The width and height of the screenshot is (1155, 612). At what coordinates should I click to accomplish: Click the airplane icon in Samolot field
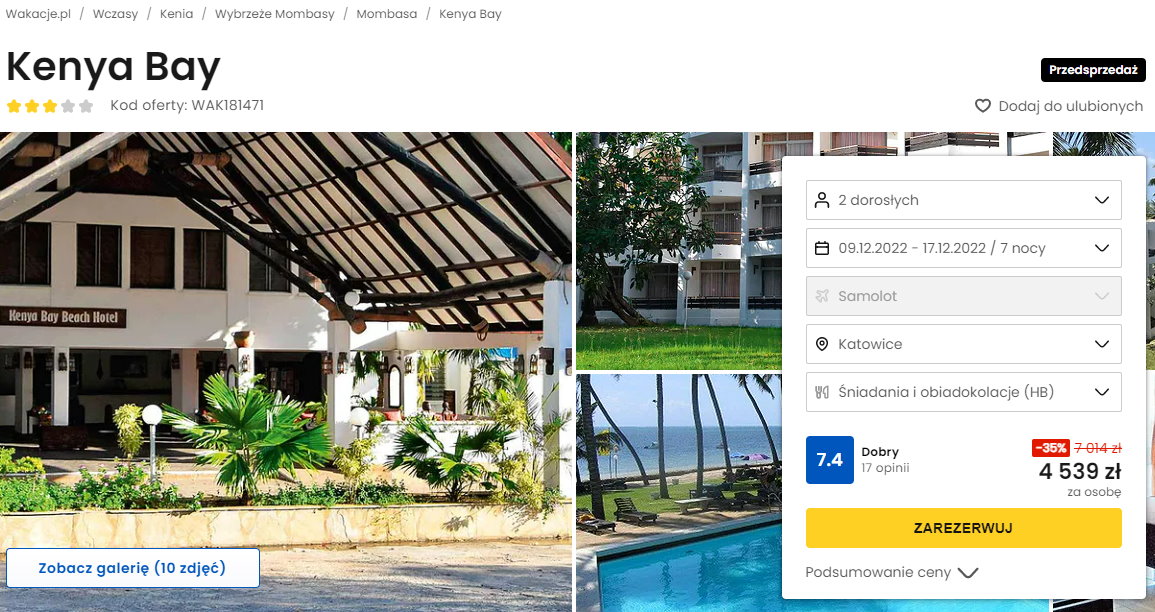pos(822,296)
